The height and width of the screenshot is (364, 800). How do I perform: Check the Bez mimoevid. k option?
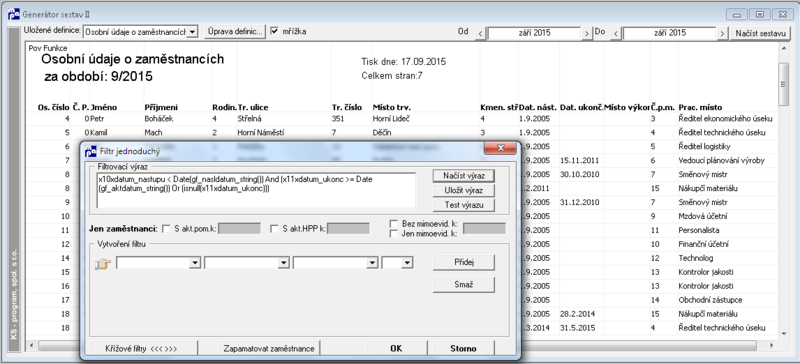pos(393,224)
